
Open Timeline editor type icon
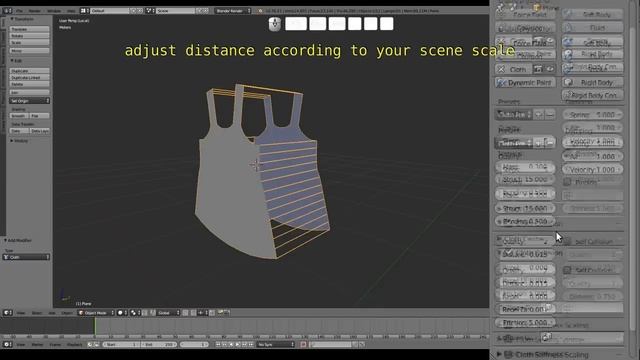(7, 344)
